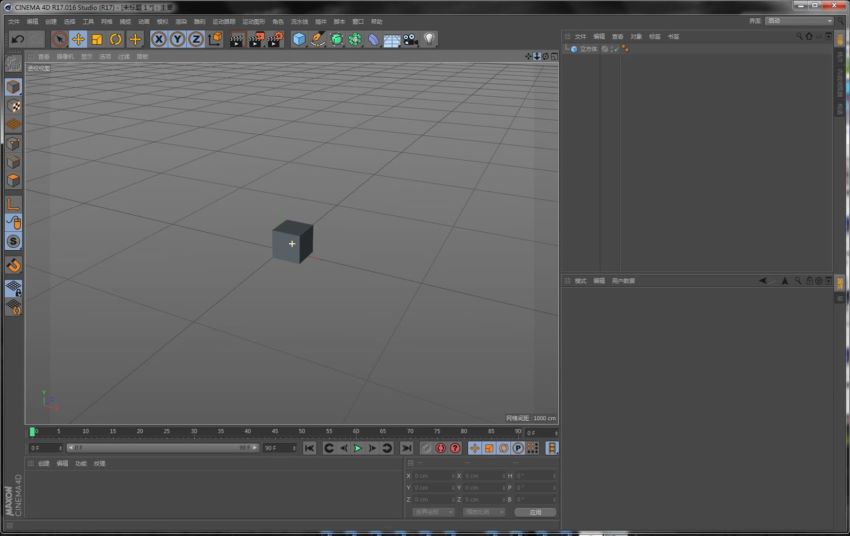This screenshot has height=536, width=850.
Task: Toggle parameter P keyframe recording
Action: point(518,448)
